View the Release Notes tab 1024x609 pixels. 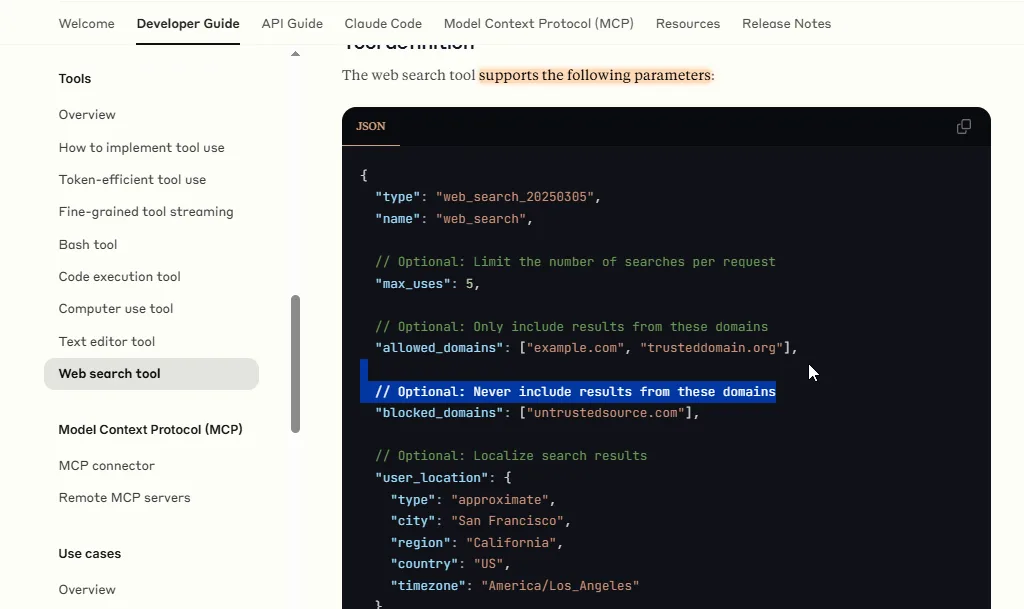(786, 24)
